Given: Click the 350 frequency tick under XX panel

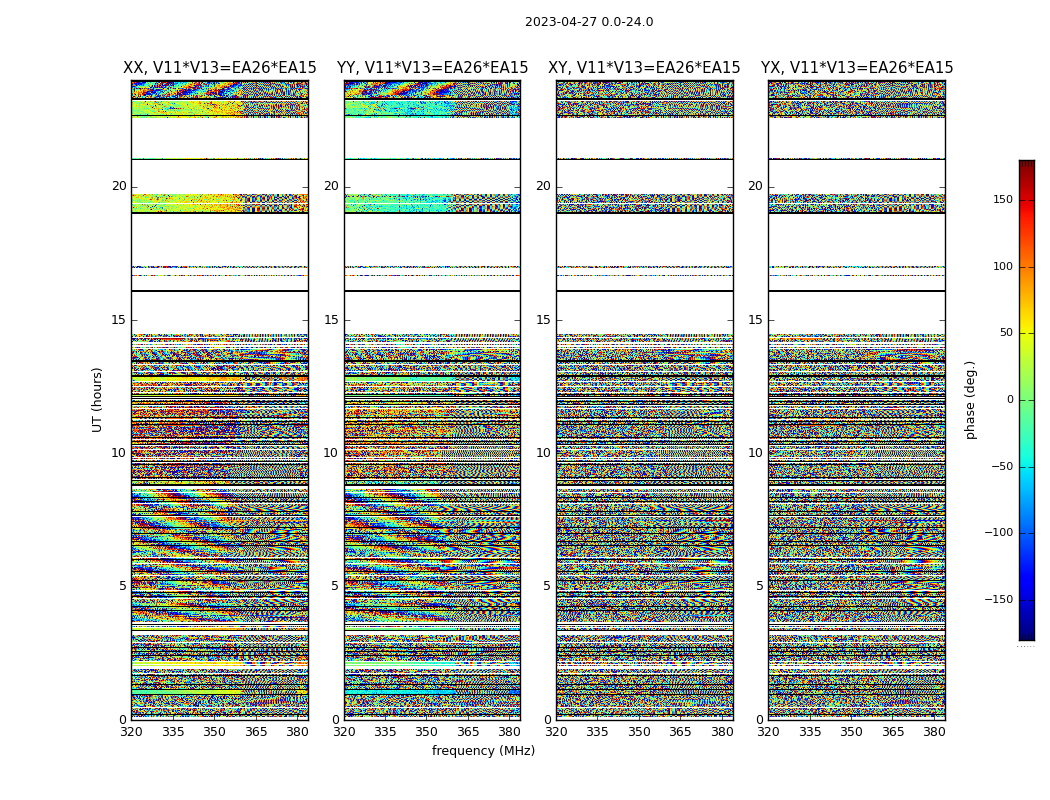Looking at the screenshot, I should tap(214, 732).
